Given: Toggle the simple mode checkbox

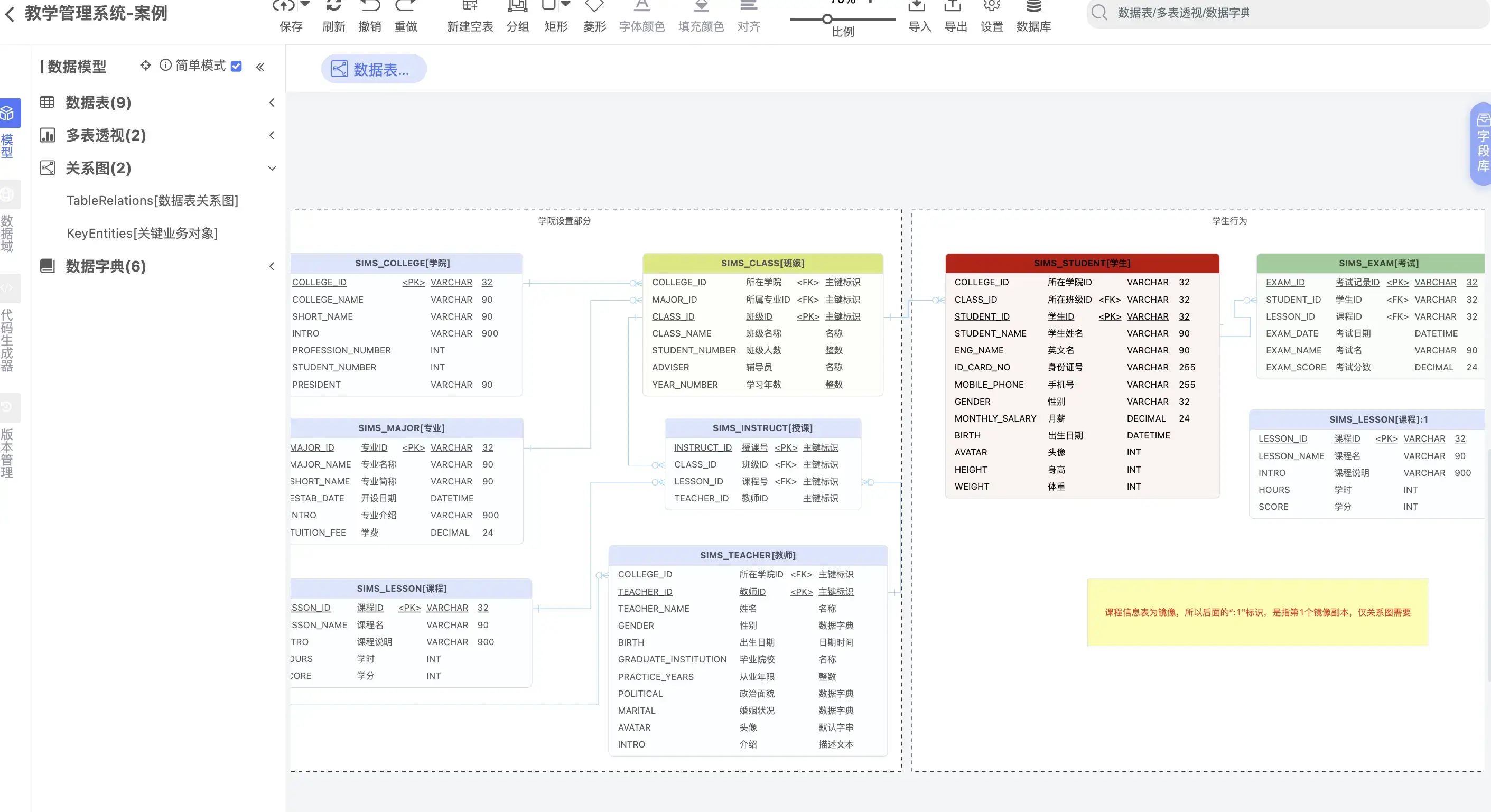Looking at the screenshot, I should click(x=236, y=66).
